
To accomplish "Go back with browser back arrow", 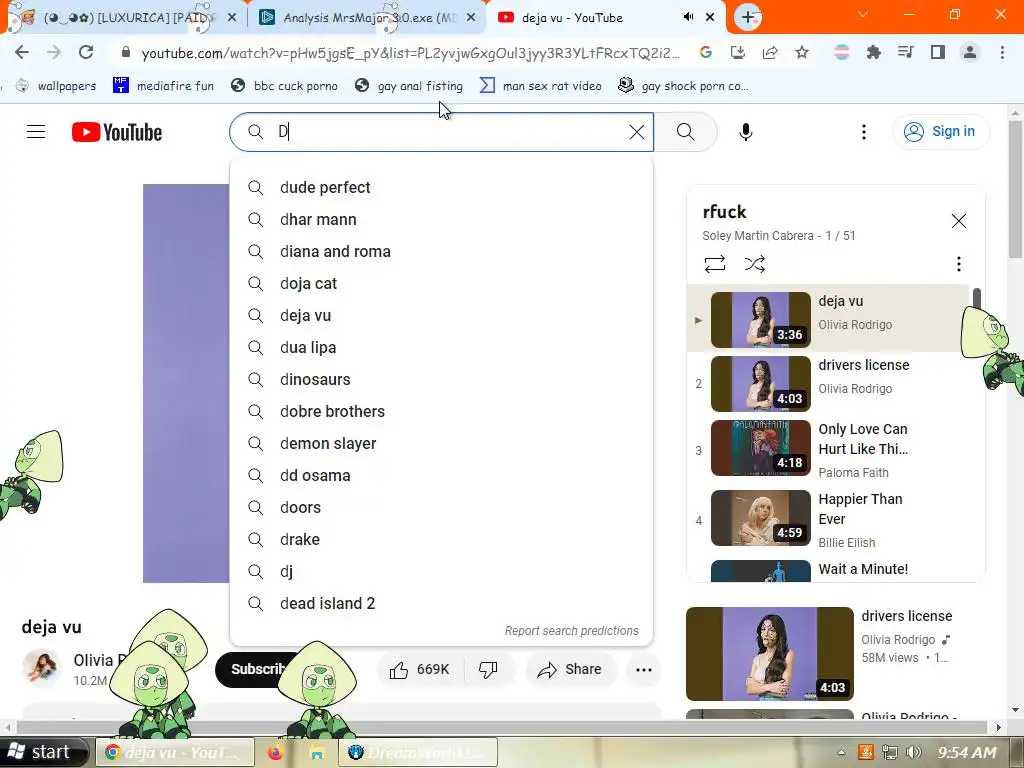I will tap(22, 52).
